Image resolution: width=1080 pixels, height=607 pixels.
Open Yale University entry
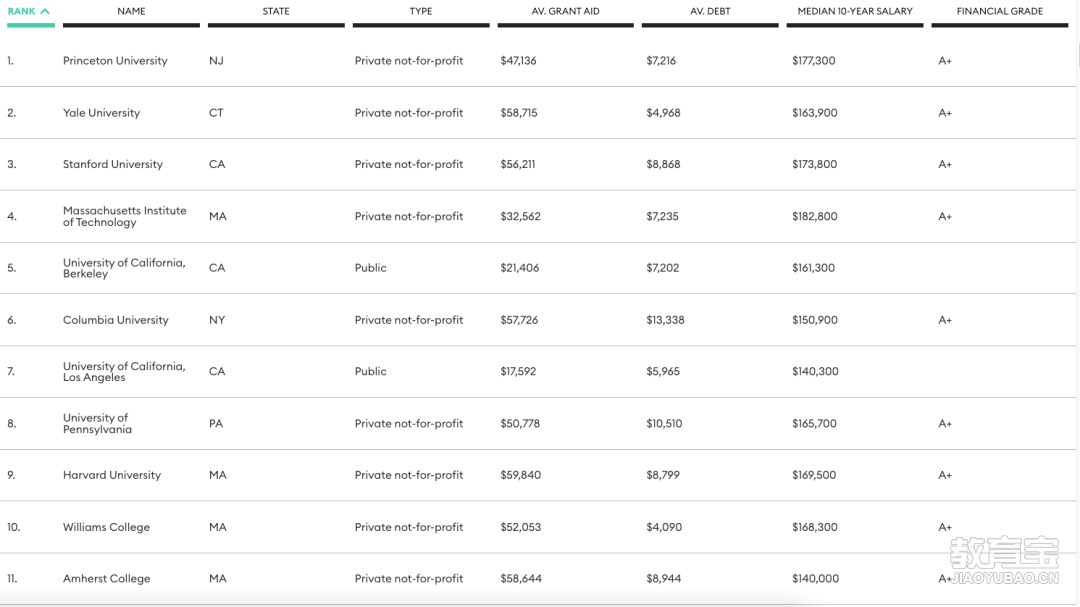101,113
